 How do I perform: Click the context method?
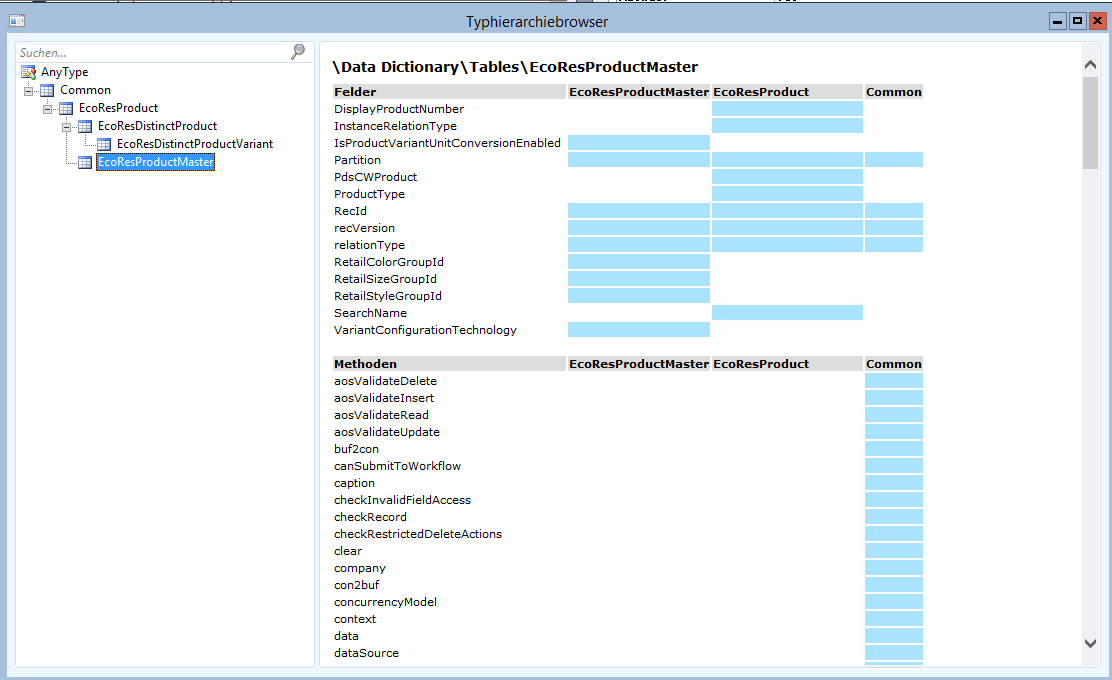click(x=355, y=620)
